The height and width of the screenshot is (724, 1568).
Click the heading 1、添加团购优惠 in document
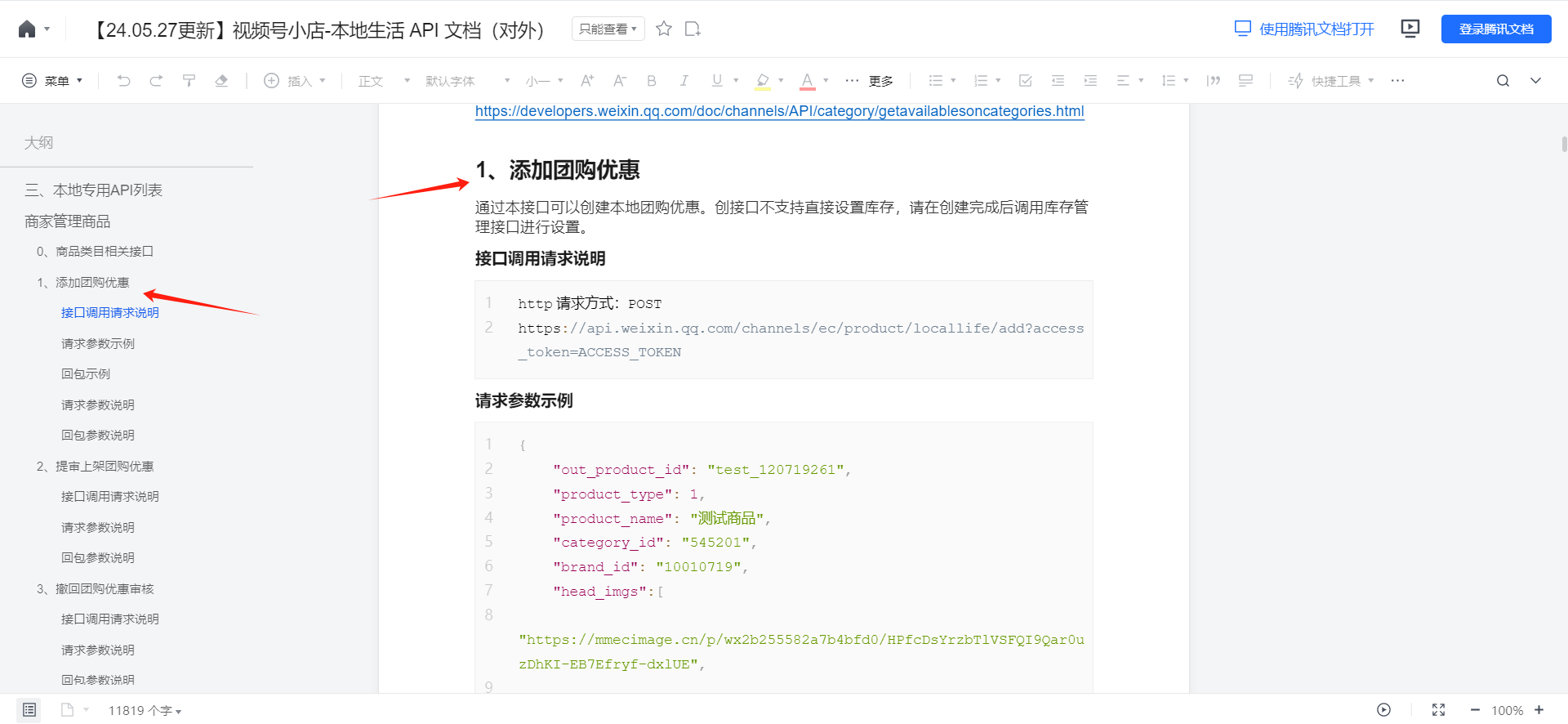(x=558, y=170)
